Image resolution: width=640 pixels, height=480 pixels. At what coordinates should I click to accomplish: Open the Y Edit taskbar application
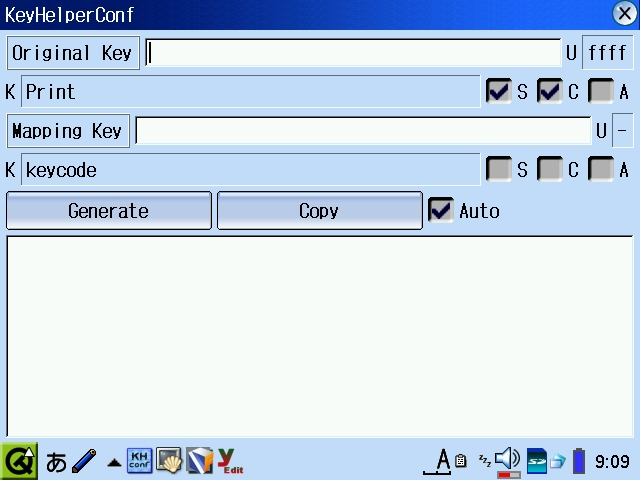[231, 461]
